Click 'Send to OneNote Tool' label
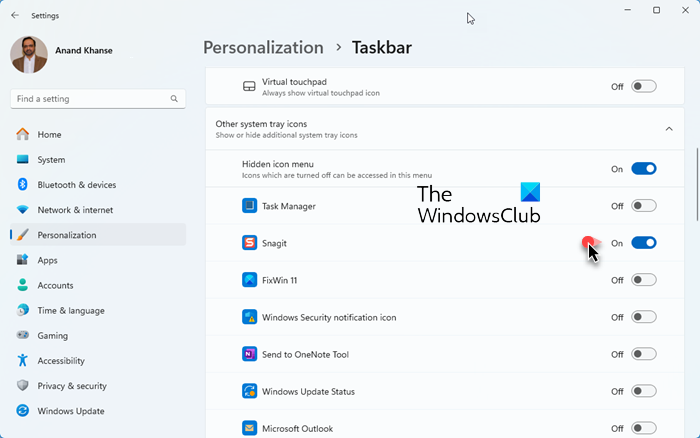The height and width of the screenshot is (438, 700). (x=305, y=355)
